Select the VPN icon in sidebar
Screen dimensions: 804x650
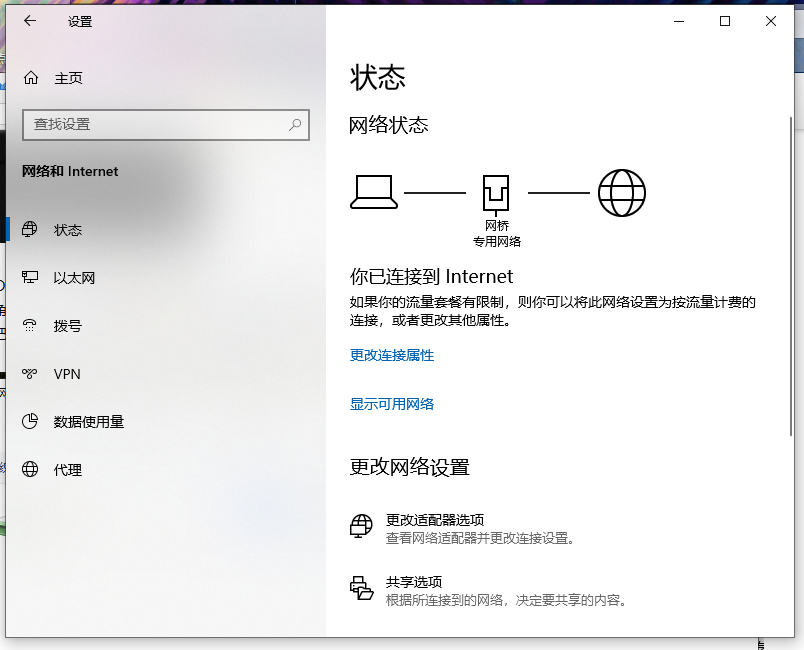tap(30, 374)
